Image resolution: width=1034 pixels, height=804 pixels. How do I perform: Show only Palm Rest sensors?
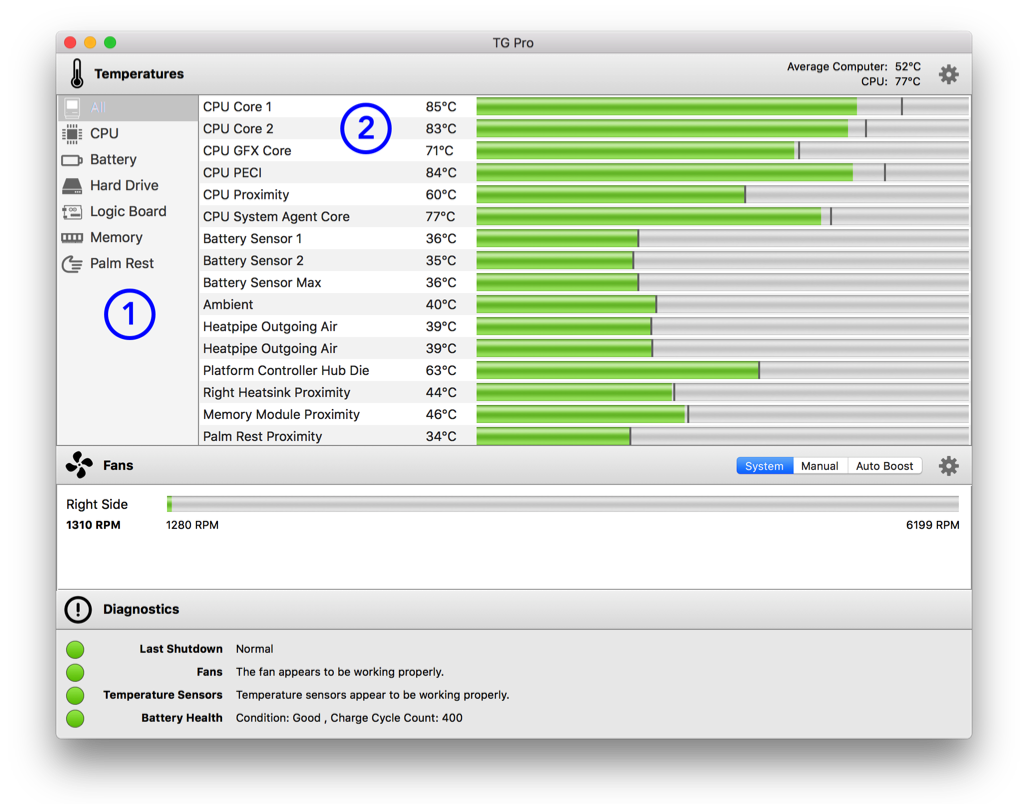pos(127,264)
